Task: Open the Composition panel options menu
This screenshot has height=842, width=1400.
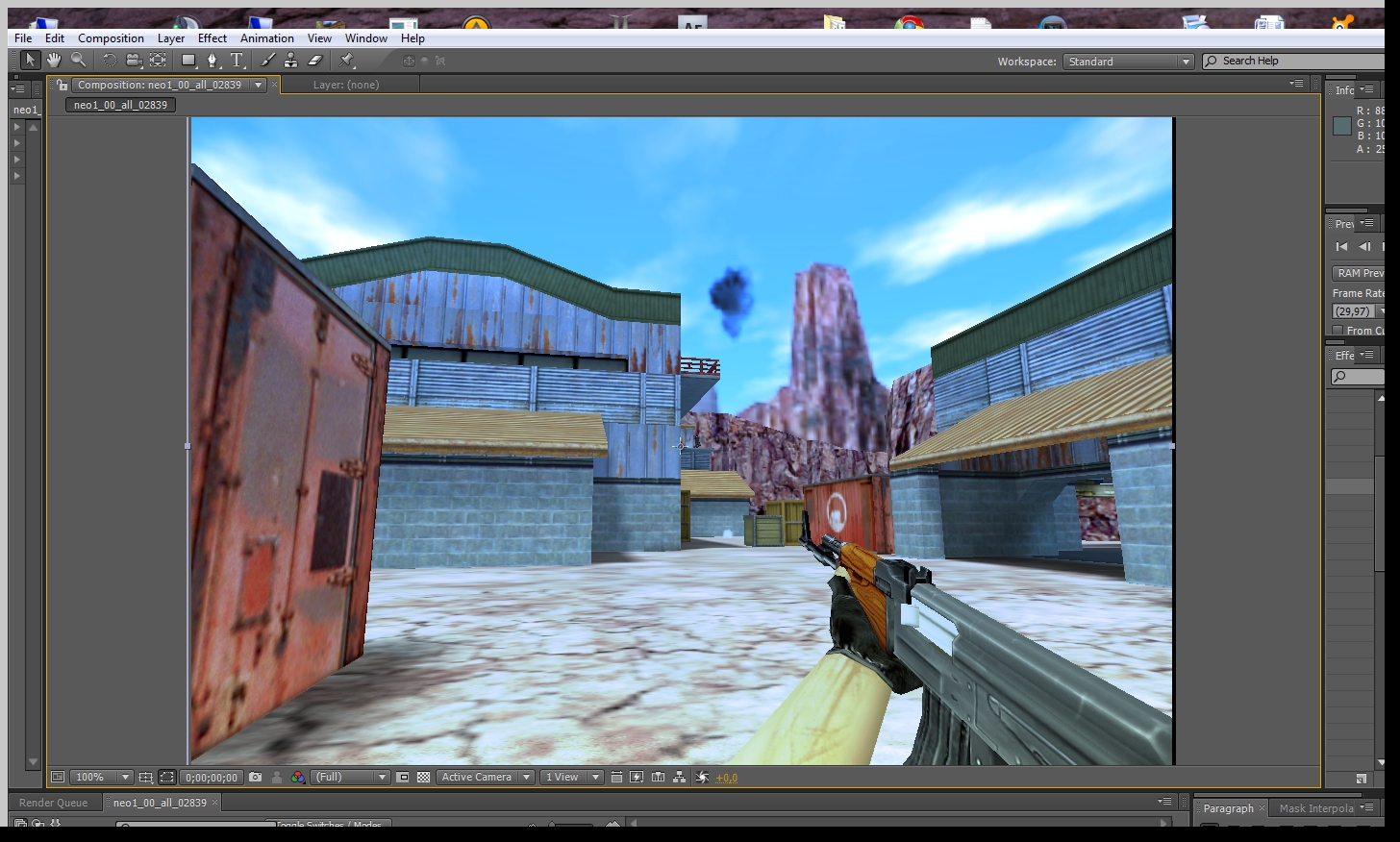Action: coord(1297,85)
